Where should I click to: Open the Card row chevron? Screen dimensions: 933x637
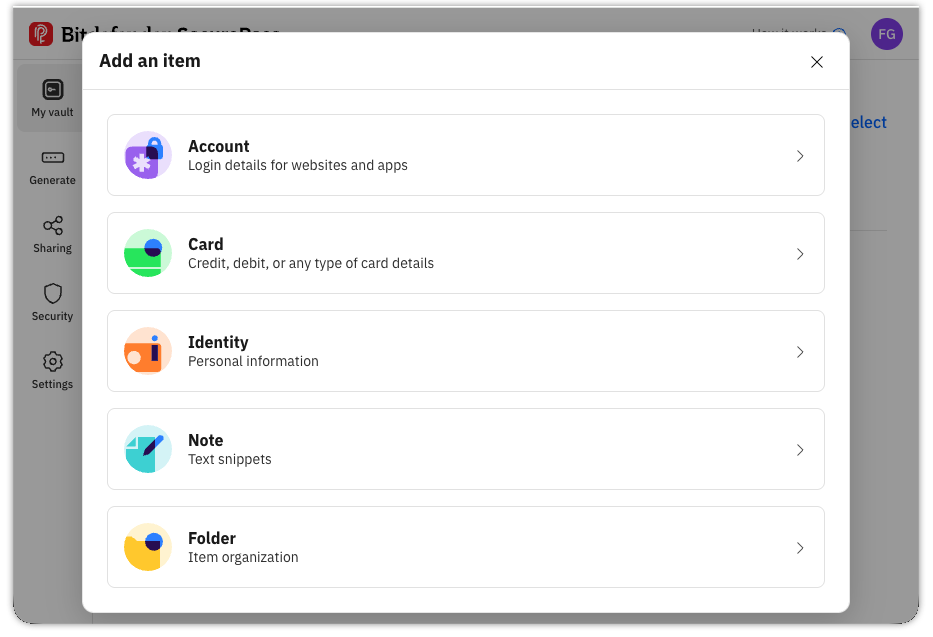800,254
